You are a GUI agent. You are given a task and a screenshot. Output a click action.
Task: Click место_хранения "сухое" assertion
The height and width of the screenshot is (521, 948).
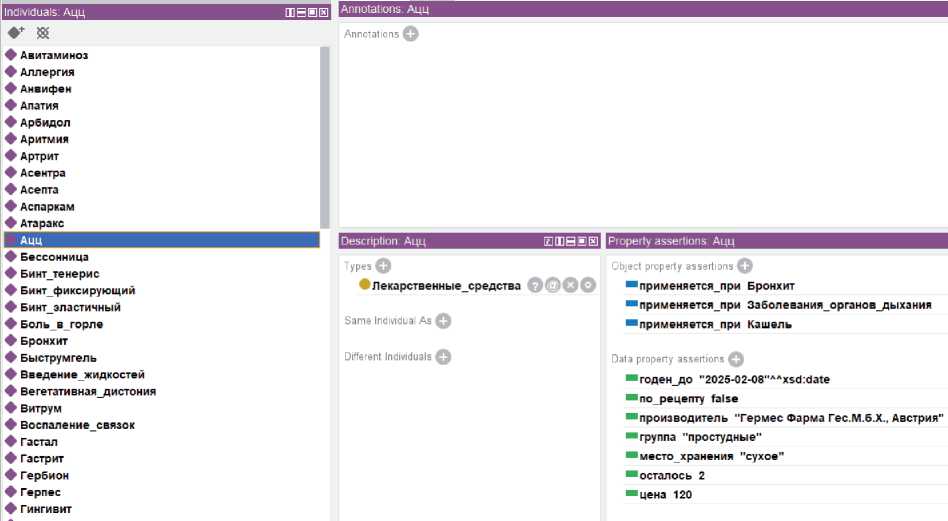click(x=712, y=456)
